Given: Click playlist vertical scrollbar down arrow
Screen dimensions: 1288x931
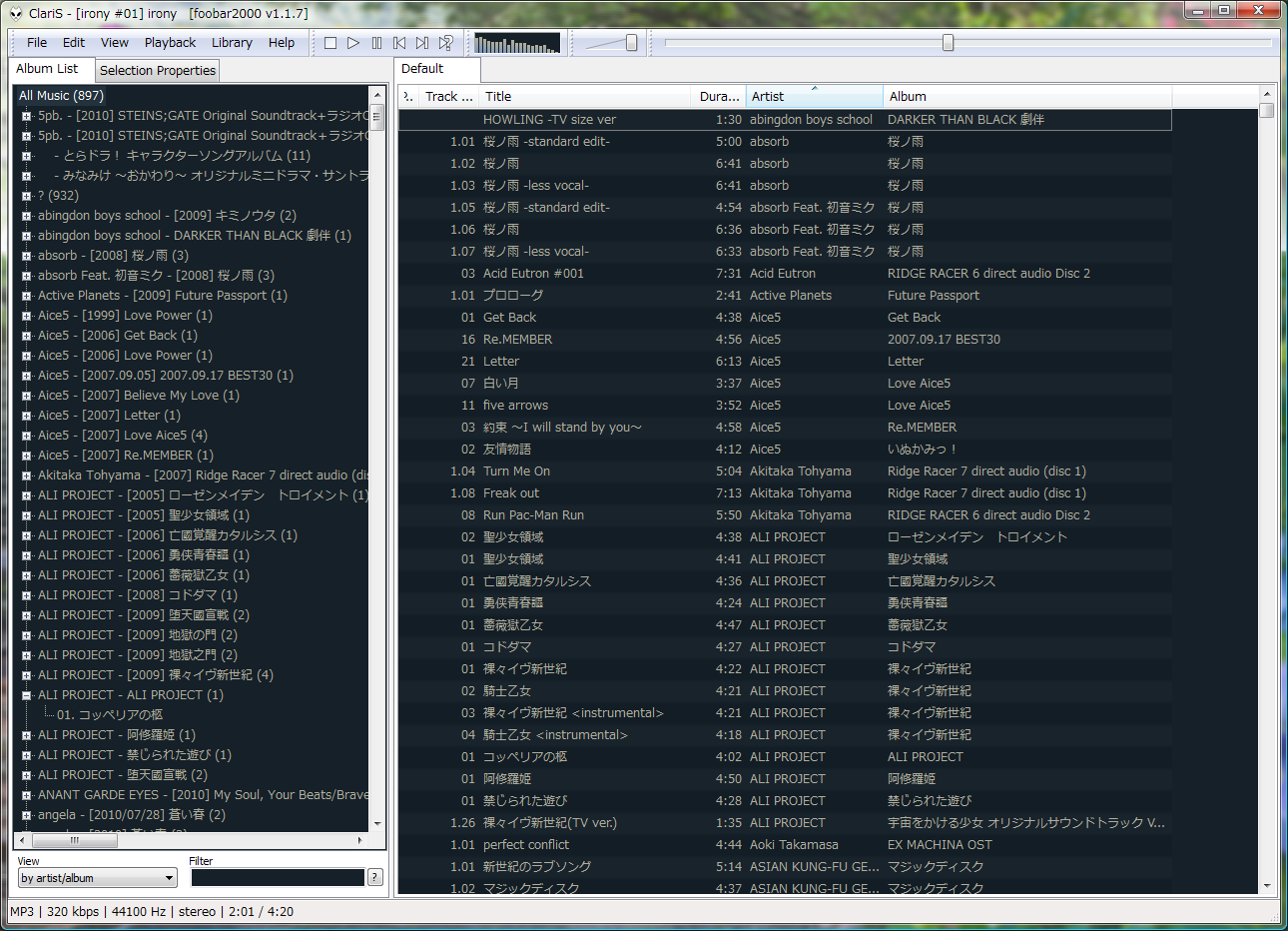Looking at the screenshot, I should (x=1267, y=886).
